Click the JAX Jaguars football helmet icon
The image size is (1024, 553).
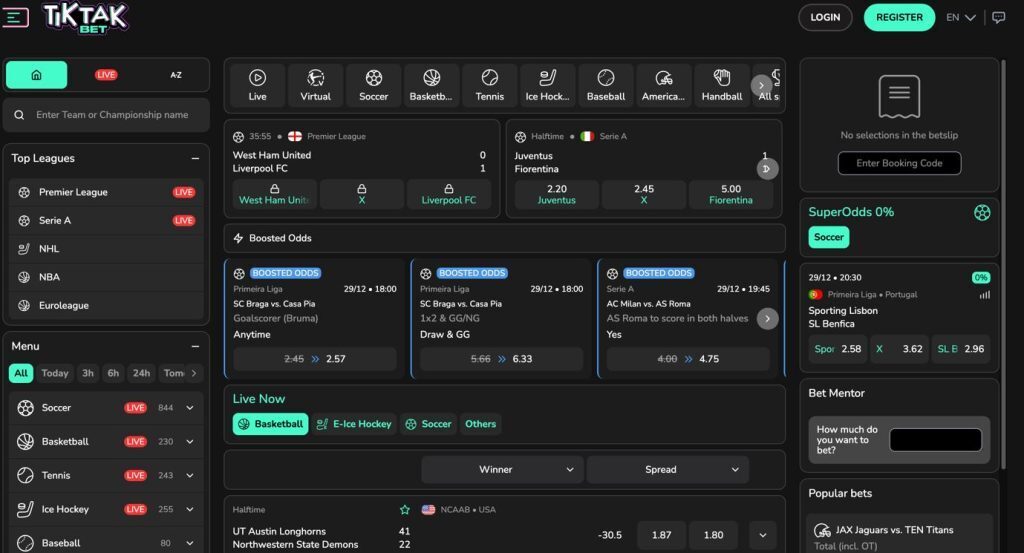tap(822, 530)
